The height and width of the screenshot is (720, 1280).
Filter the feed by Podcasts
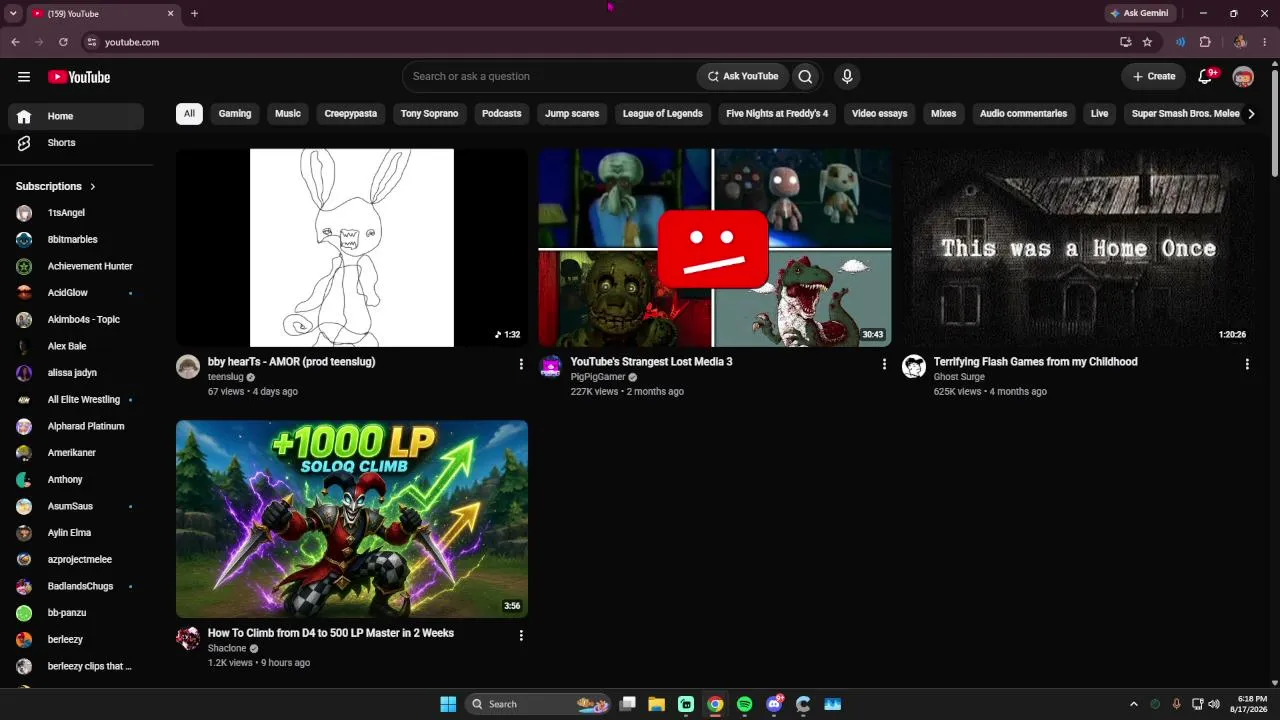tap(502, 114)
